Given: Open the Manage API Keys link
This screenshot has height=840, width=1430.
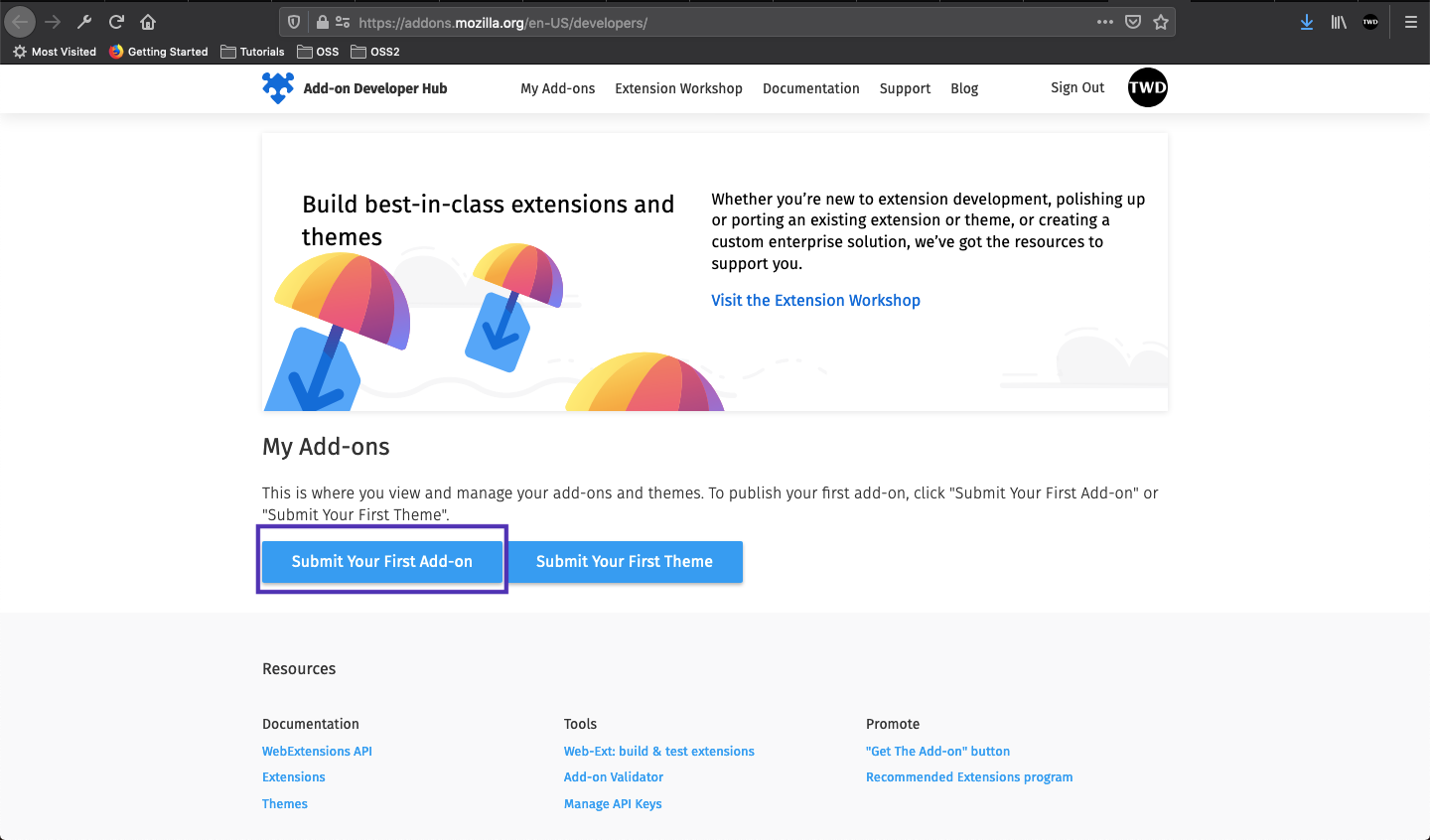Looking at the screenshot, I should click(x=613, y=803).
